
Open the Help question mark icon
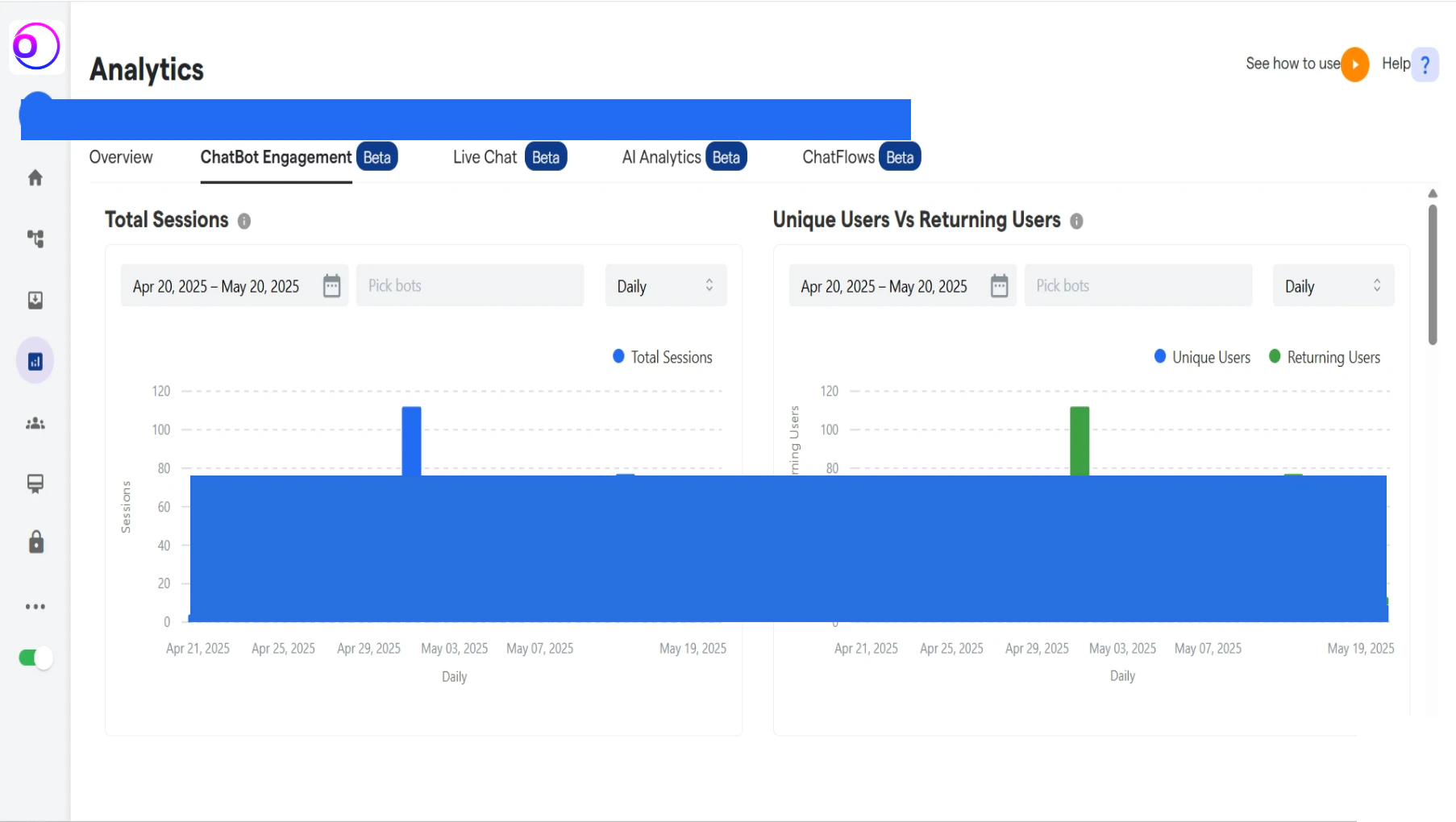click(x=1425, y=64)
